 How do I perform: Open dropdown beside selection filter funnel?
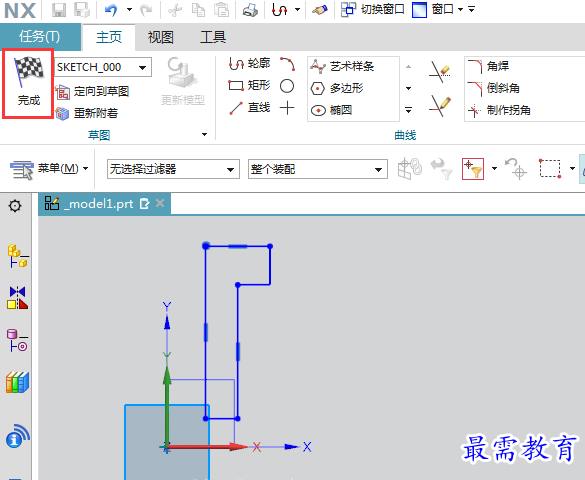point(494,169)
